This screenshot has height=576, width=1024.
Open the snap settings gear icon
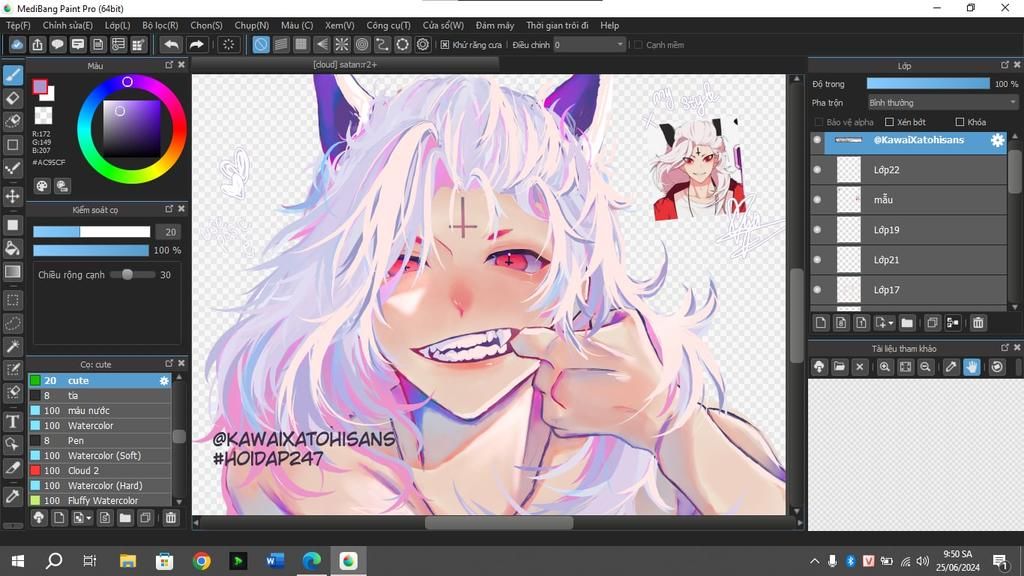pos(423,44)
